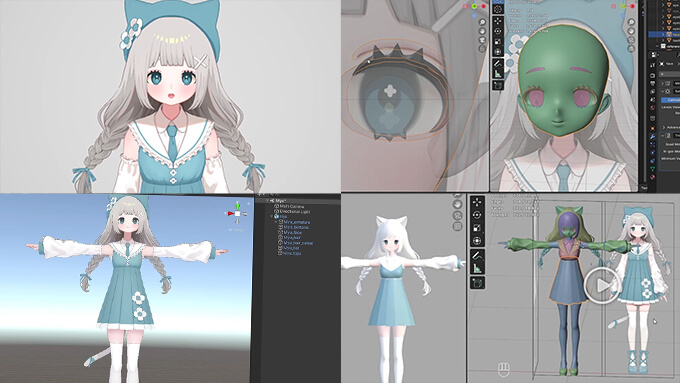Open the Particles properties tab icon
Viewport: 680px width, 383px height.
[x=652, y=144]
